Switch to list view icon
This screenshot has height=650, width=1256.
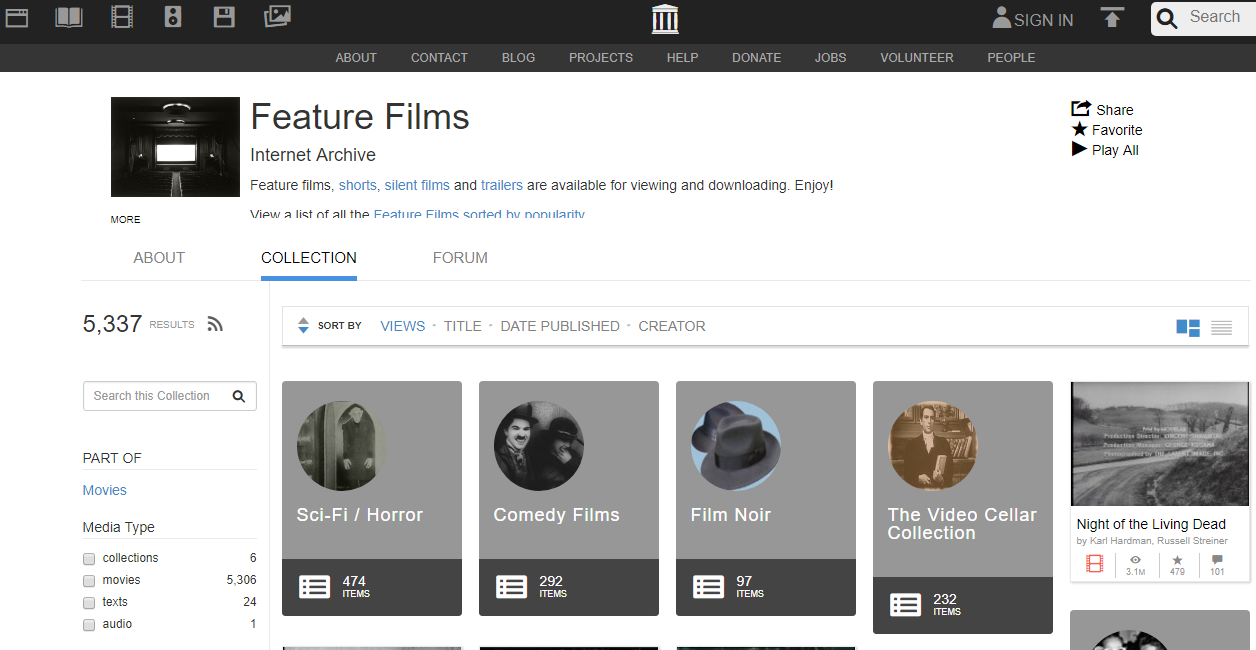coord(1221,327)
